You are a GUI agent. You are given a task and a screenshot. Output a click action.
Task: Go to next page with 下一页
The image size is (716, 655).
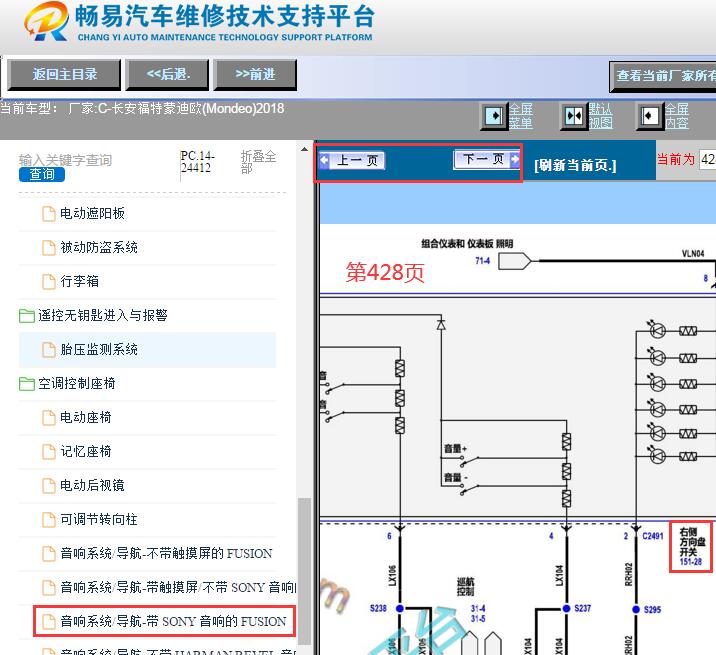(x=487, y=159)
